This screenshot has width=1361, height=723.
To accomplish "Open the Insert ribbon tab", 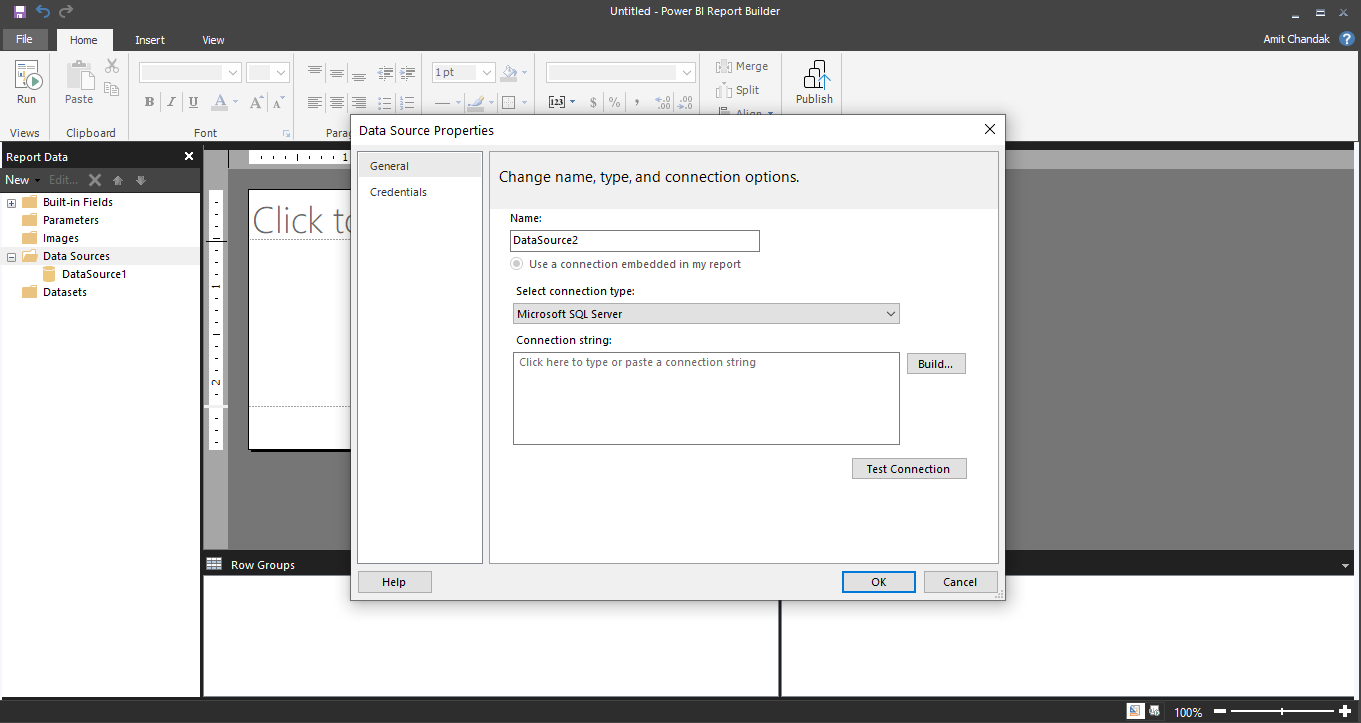I will point(150,40).
